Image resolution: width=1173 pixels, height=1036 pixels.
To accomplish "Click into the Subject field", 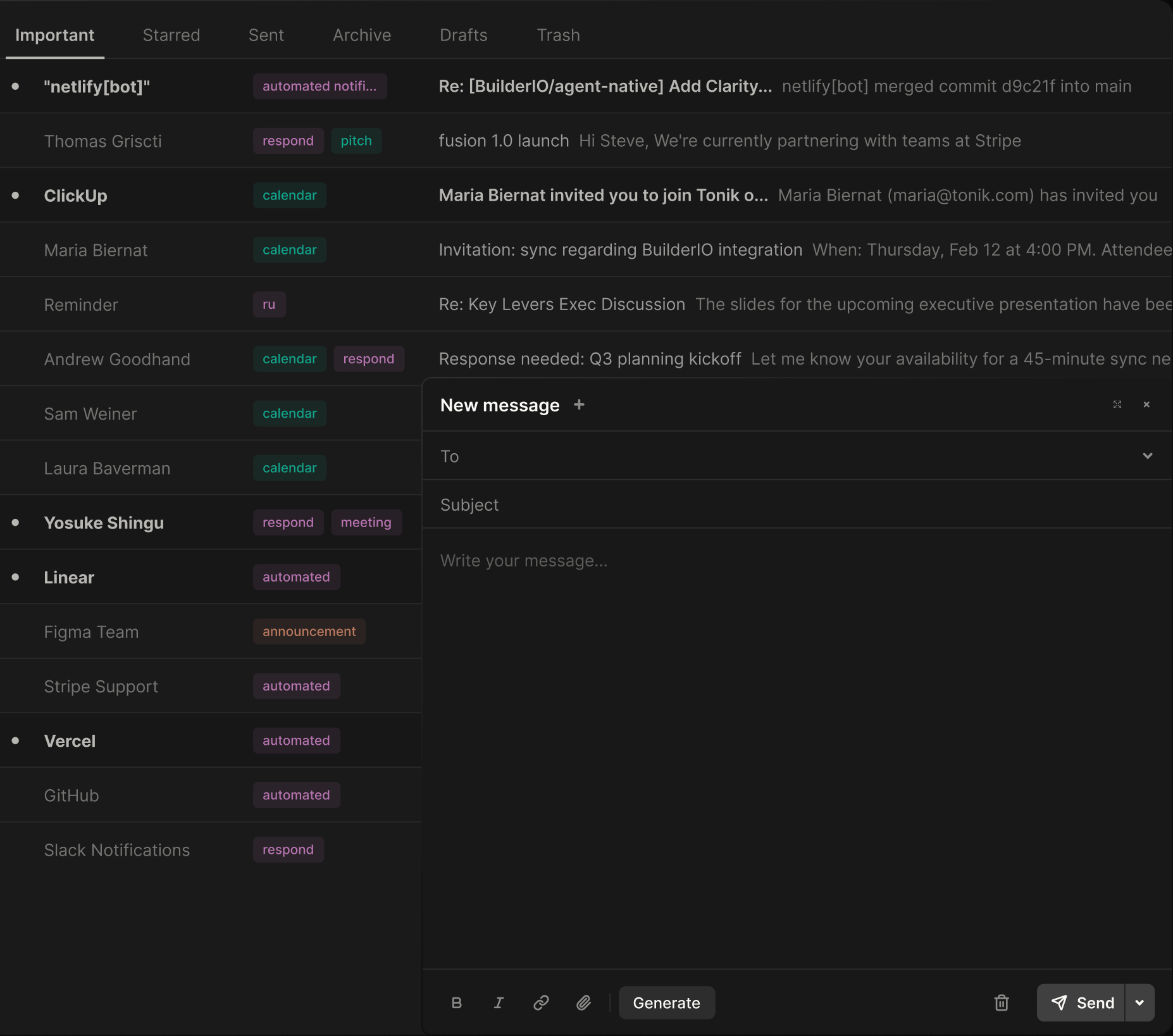I will 797,504.
